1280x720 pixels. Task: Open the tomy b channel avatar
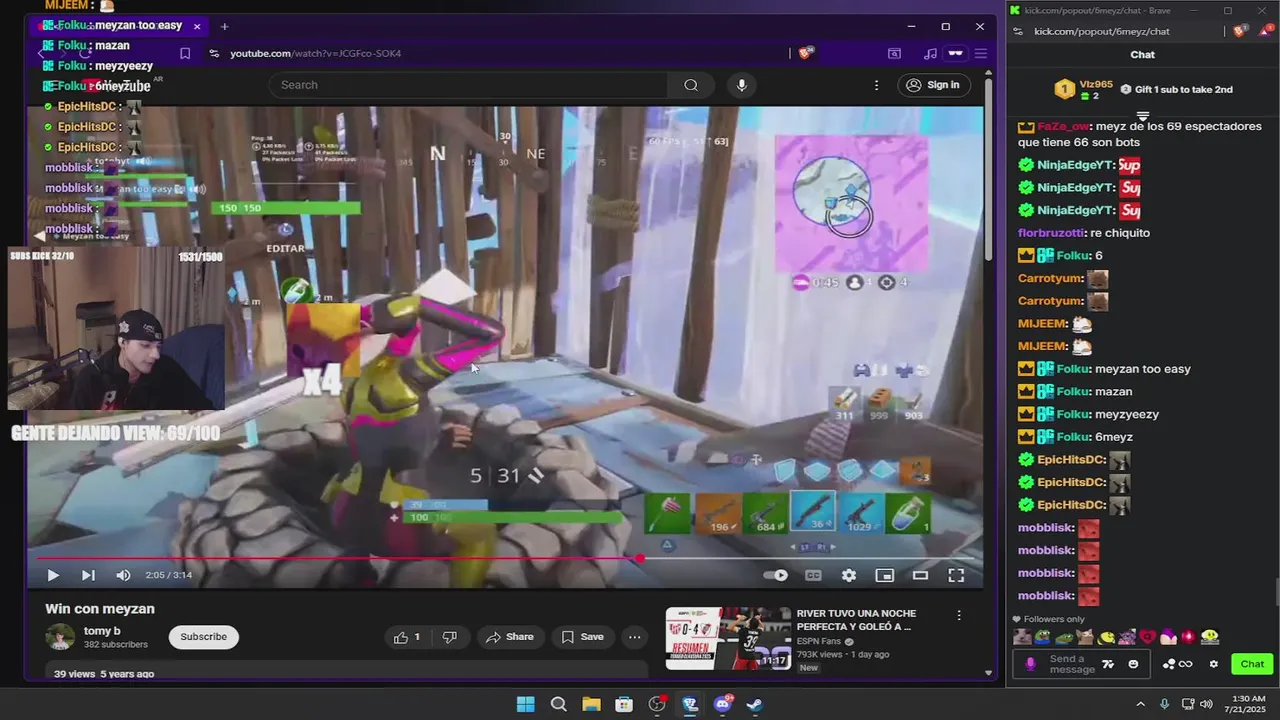pos(60,637)
